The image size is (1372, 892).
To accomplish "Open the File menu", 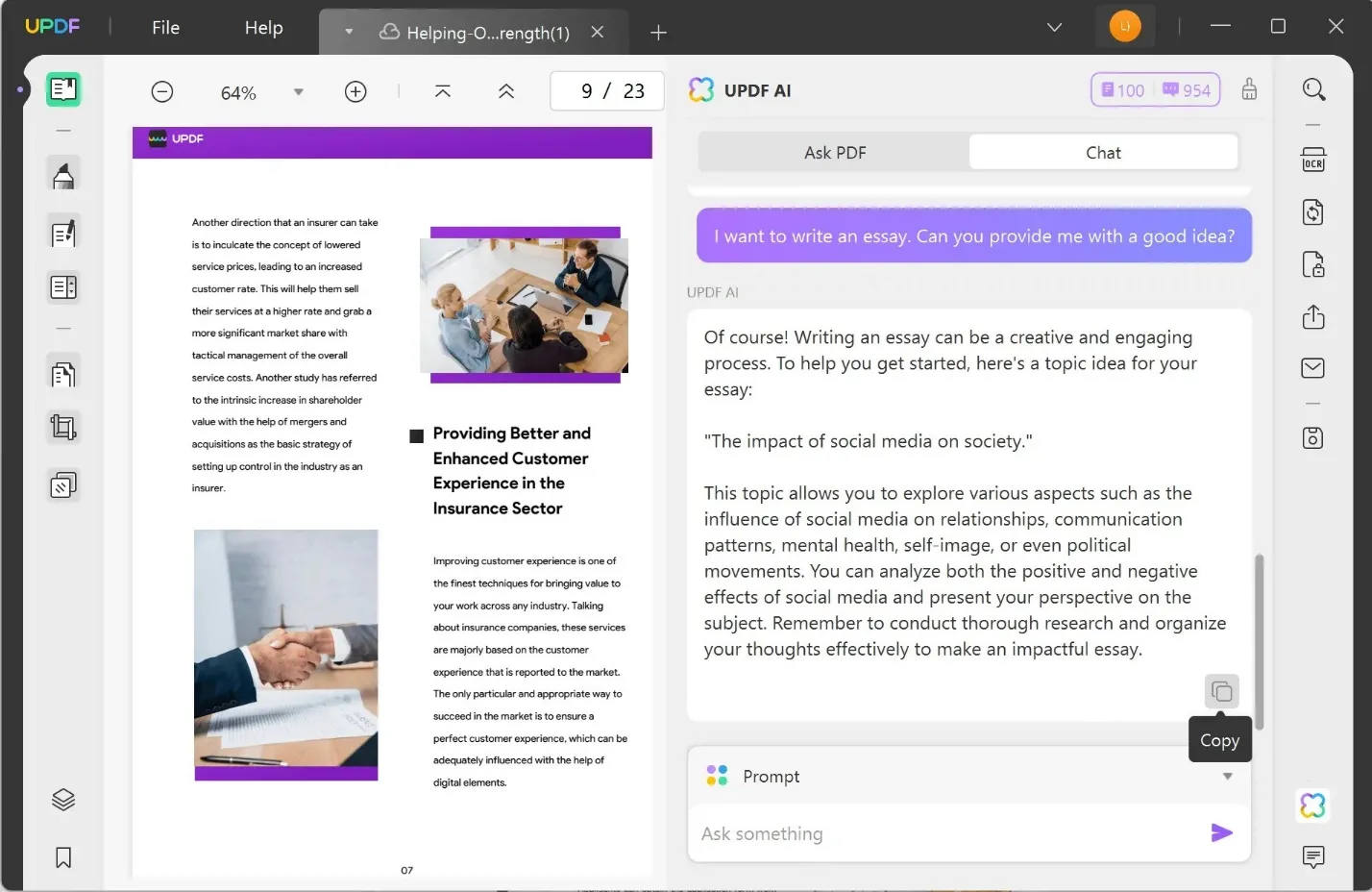I will (165, 28).
